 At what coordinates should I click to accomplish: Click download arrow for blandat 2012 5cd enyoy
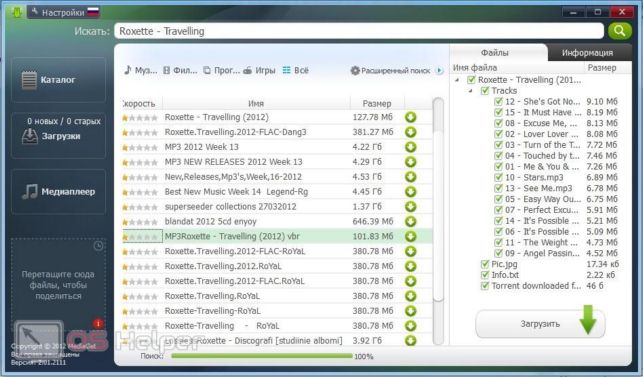point(410,222)
